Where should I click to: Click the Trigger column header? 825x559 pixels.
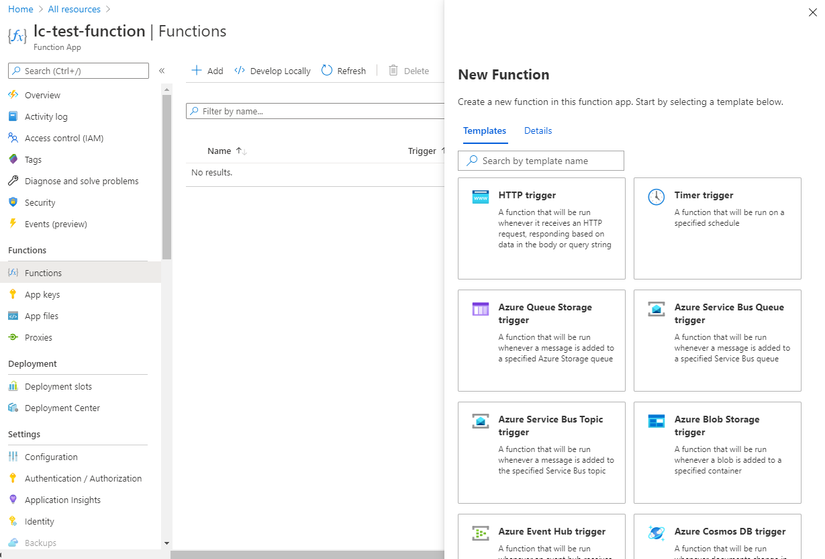(x=422, y=151)
